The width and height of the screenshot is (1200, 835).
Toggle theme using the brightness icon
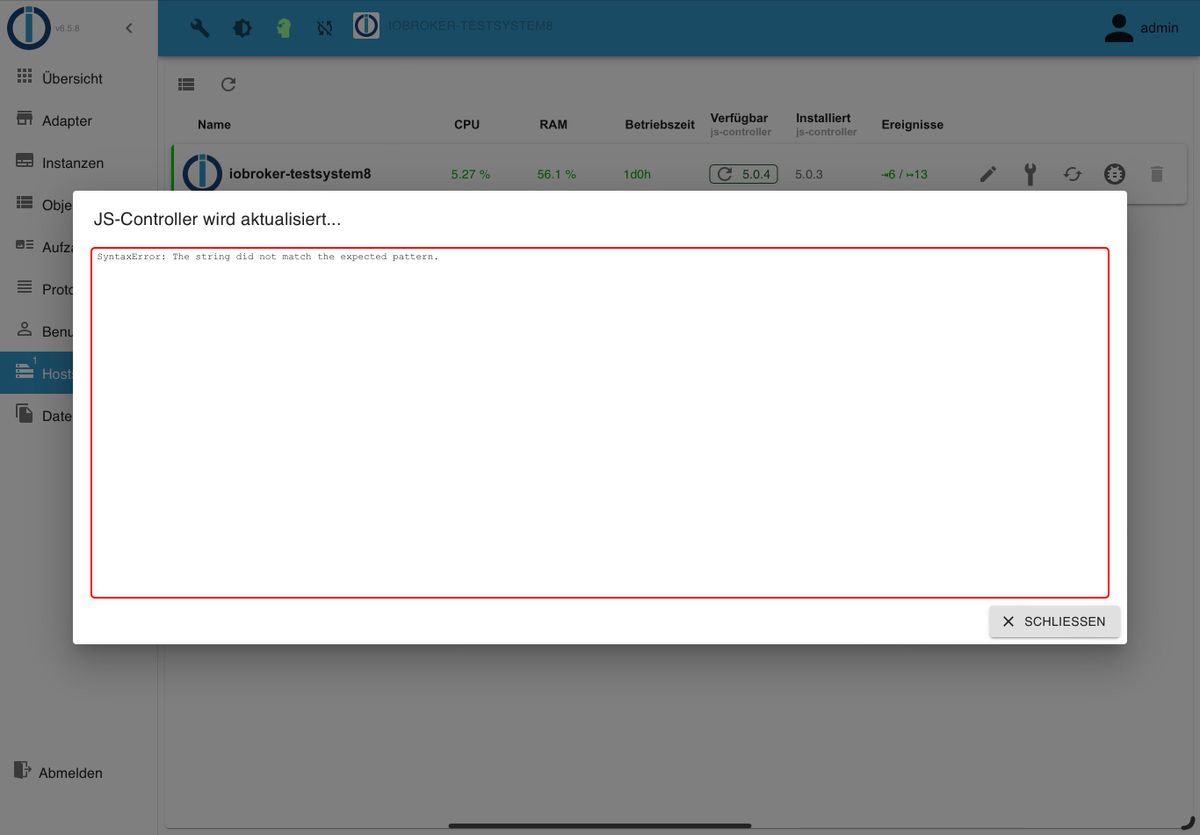tap(242, 28)
